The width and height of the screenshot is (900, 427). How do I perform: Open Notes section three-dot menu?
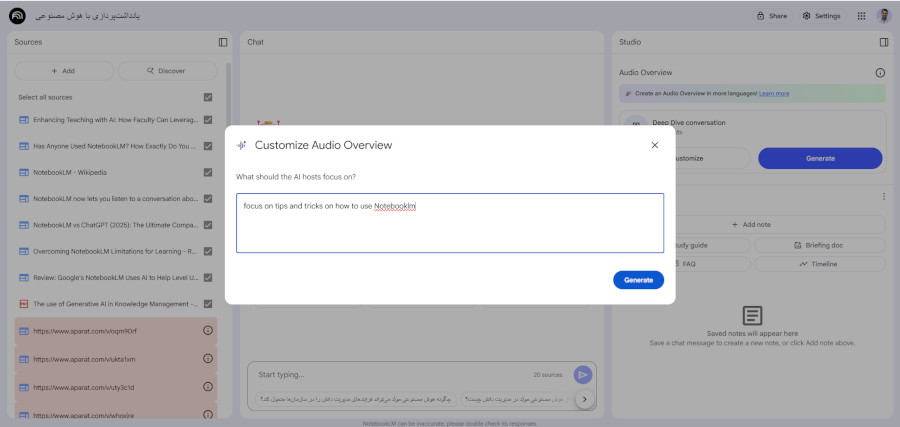[884, 196]
